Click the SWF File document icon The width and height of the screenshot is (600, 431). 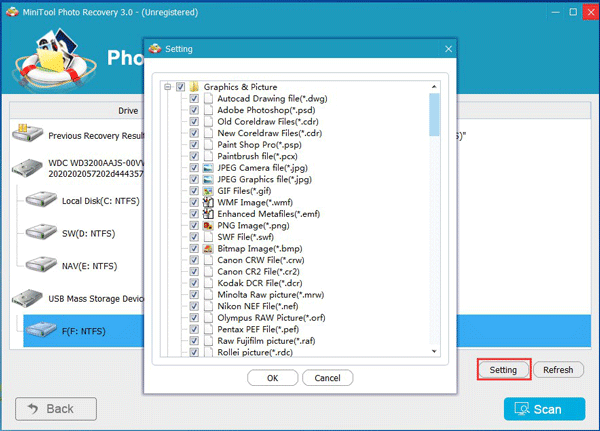[209, 237]
